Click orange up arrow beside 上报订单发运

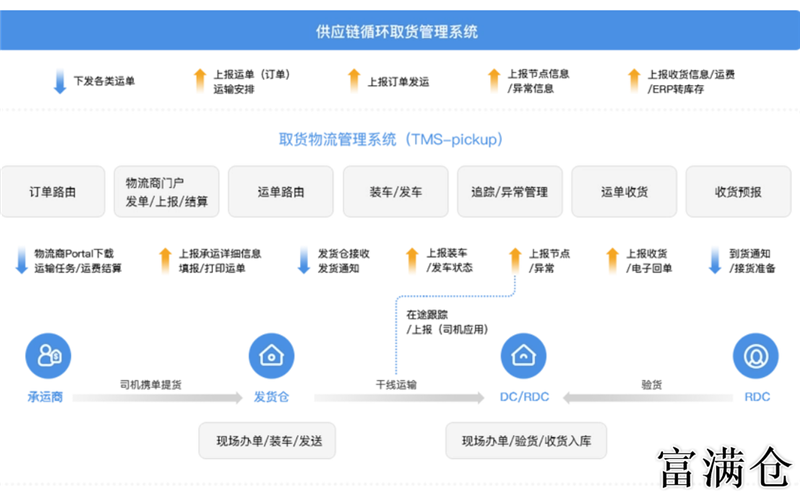[352, 81]
